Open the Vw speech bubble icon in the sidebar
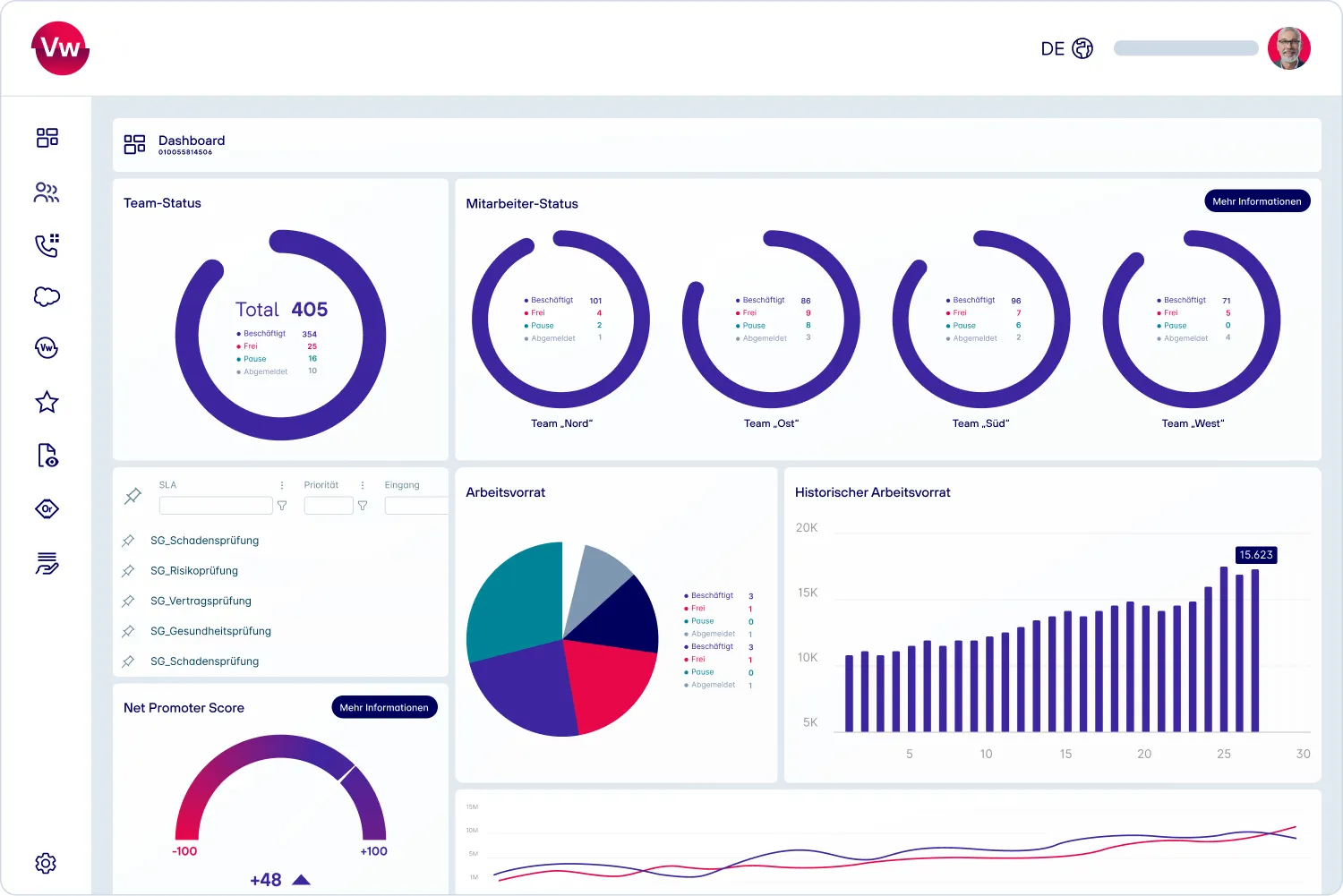The image size is (1343, 896). [47, 348]
